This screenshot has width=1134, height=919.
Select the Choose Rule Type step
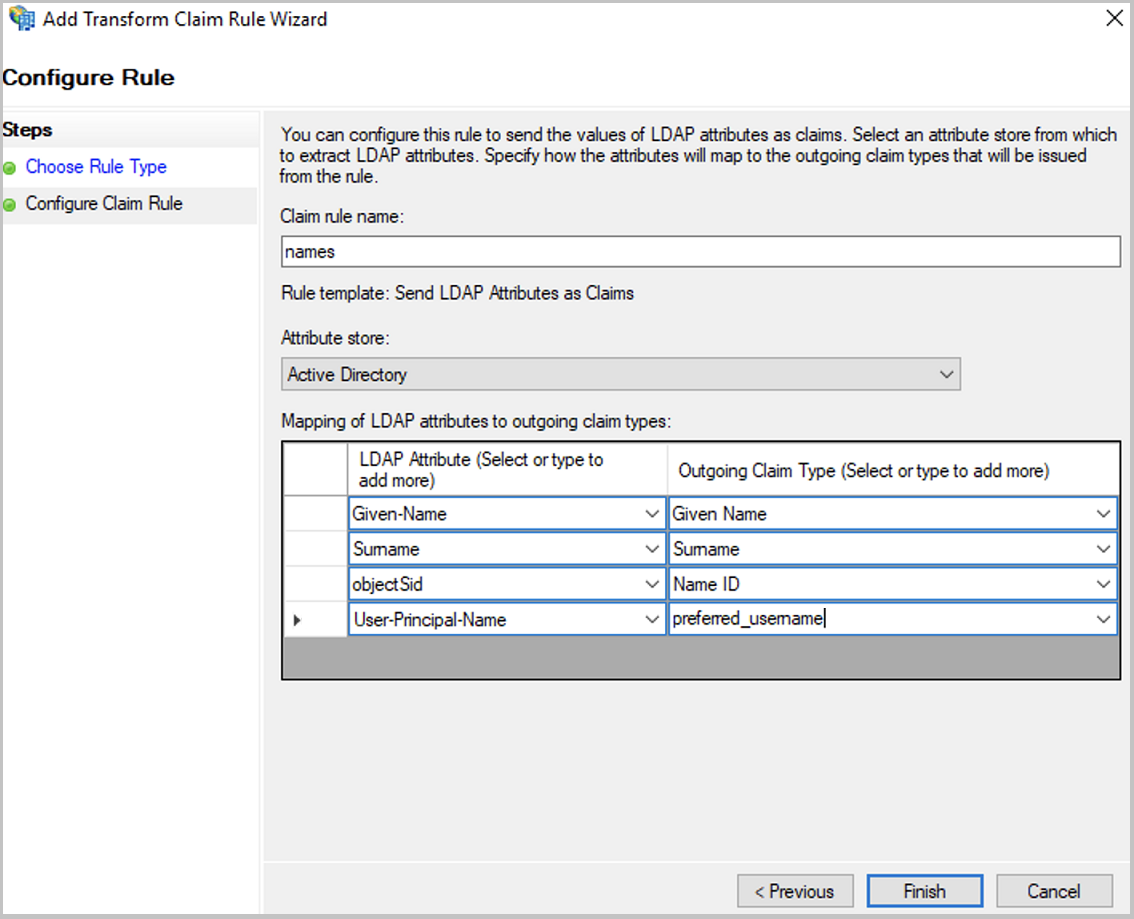pyautogui.click(x=95, y=167)
